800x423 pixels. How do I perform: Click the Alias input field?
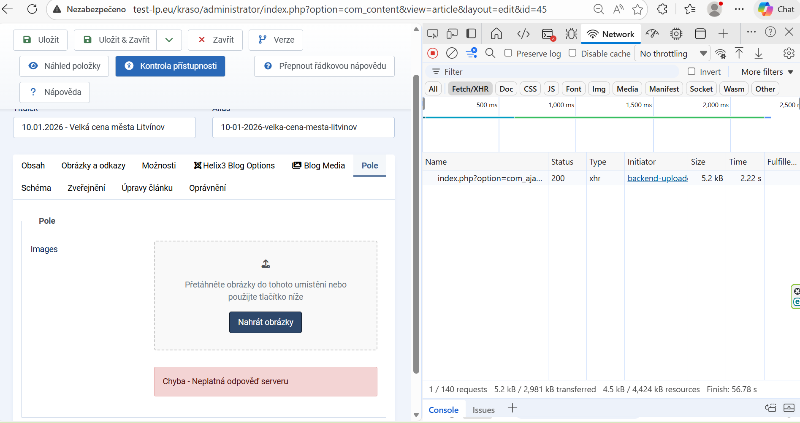(x=303, y=128)
